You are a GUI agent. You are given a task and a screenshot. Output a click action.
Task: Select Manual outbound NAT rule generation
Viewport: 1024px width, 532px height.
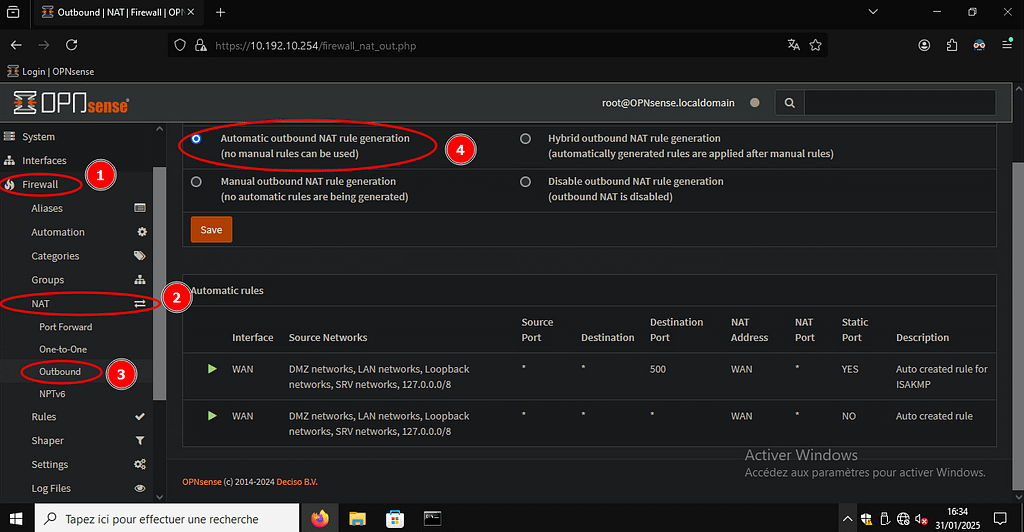[196, 182]
